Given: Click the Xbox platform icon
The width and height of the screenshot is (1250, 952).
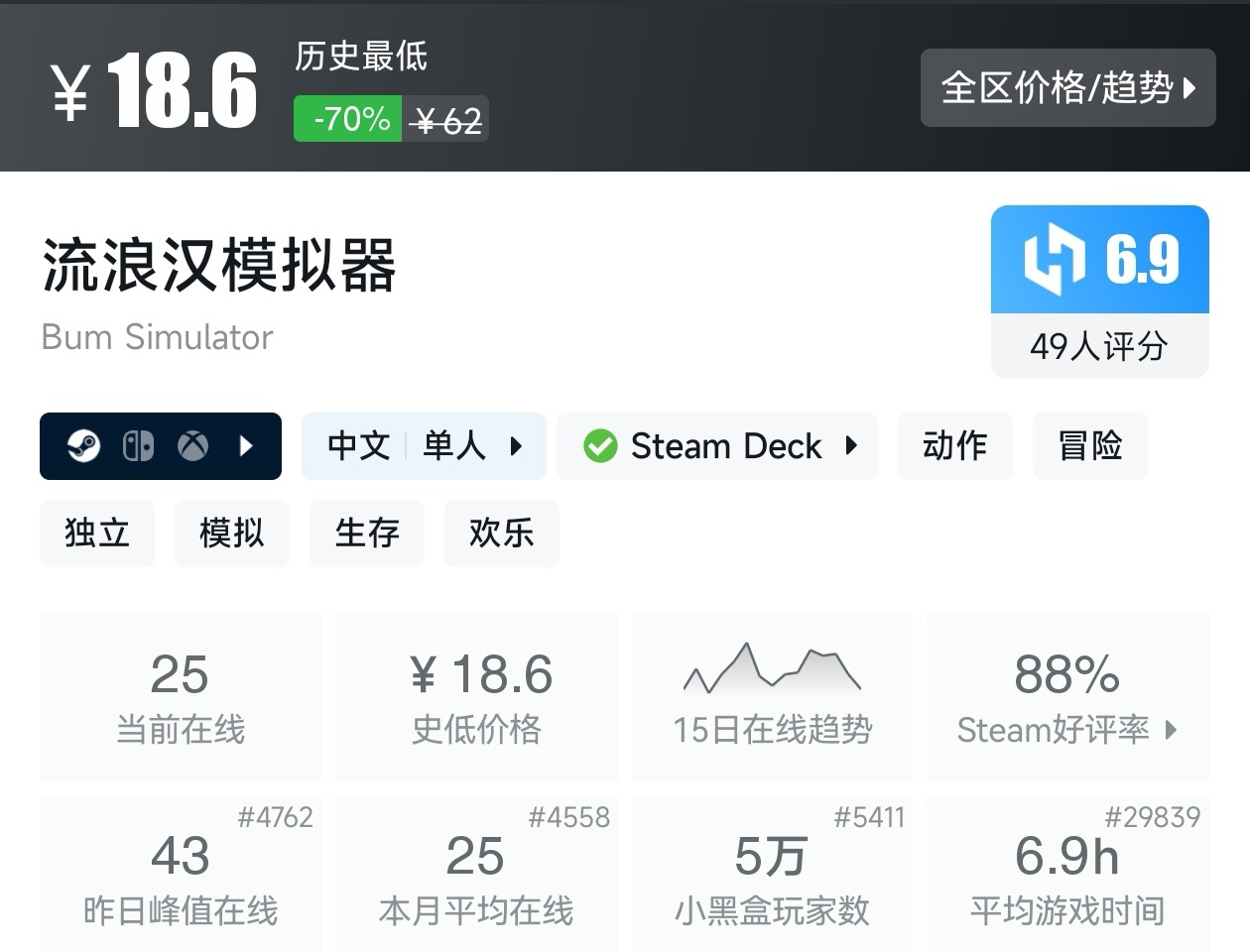Looking at the screenshot, I should [192, 446].
